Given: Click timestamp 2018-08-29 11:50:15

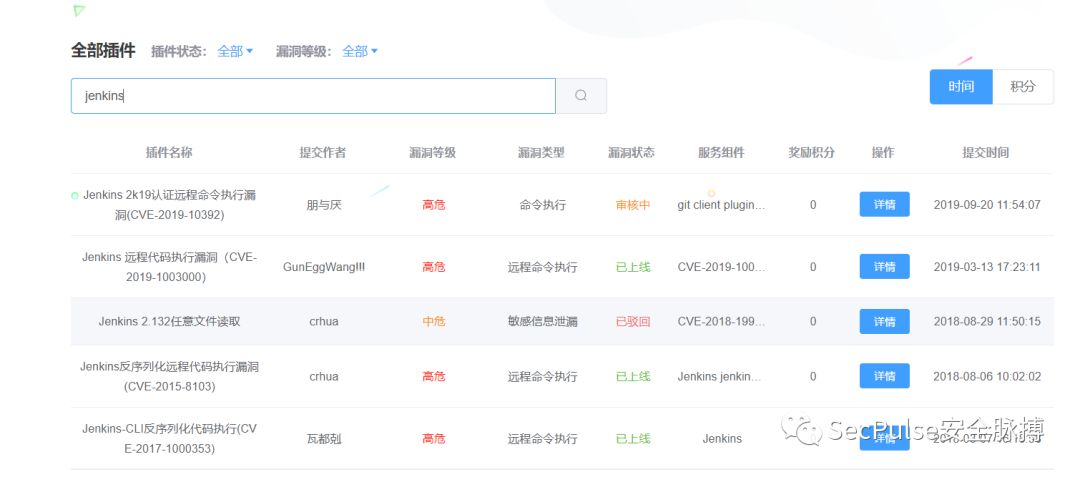Looking at the screenshot, I should (987, 321).
